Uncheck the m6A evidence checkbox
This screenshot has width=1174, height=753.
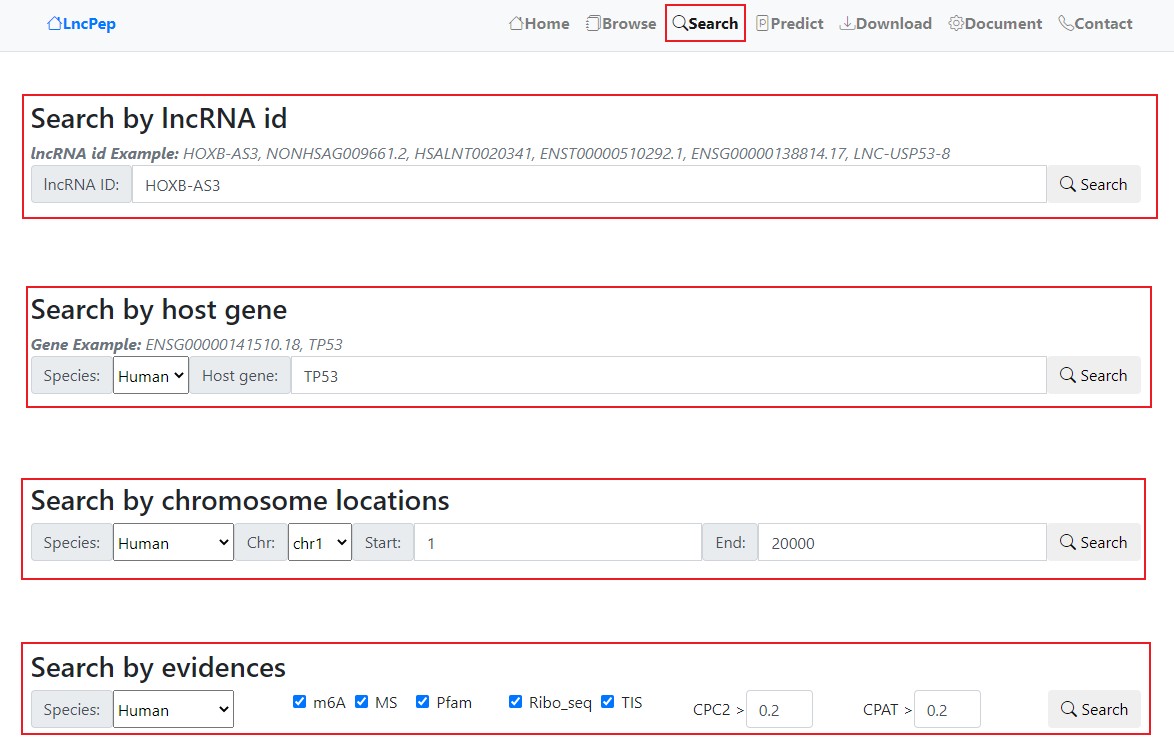[x=299, y=702]
